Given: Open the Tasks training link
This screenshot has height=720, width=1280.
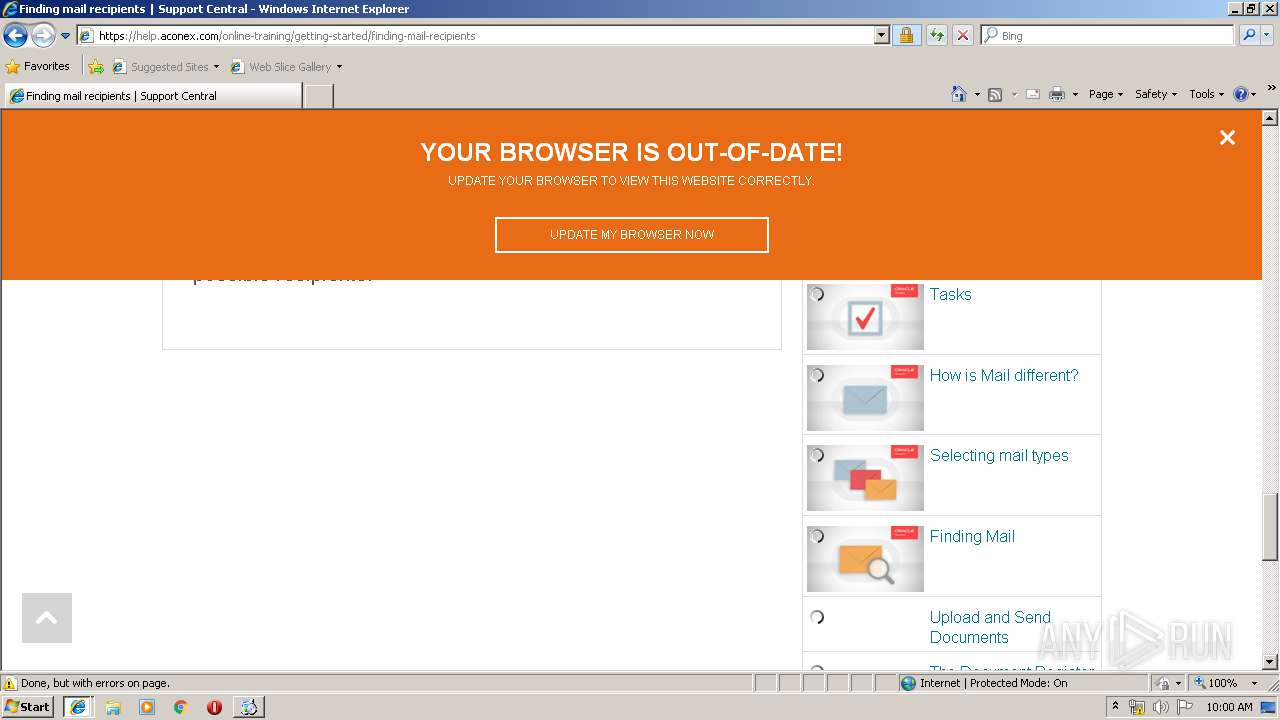Looking at the screenshot, I should click(950, 294).
